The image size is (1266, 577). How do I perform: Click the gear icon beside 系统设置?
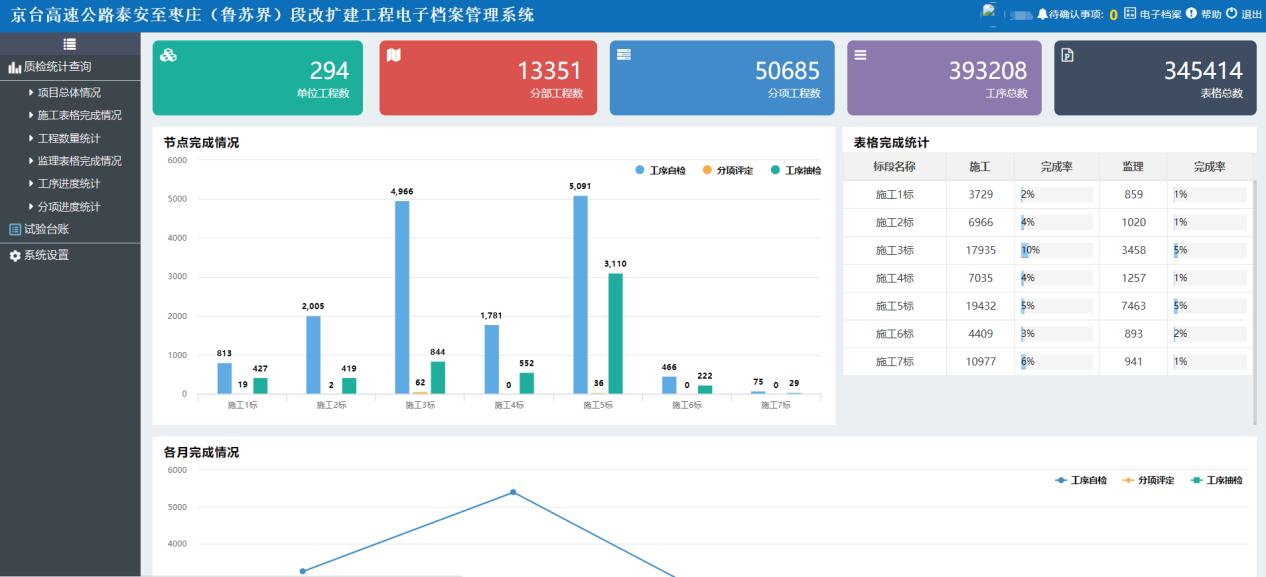point(15,255)
